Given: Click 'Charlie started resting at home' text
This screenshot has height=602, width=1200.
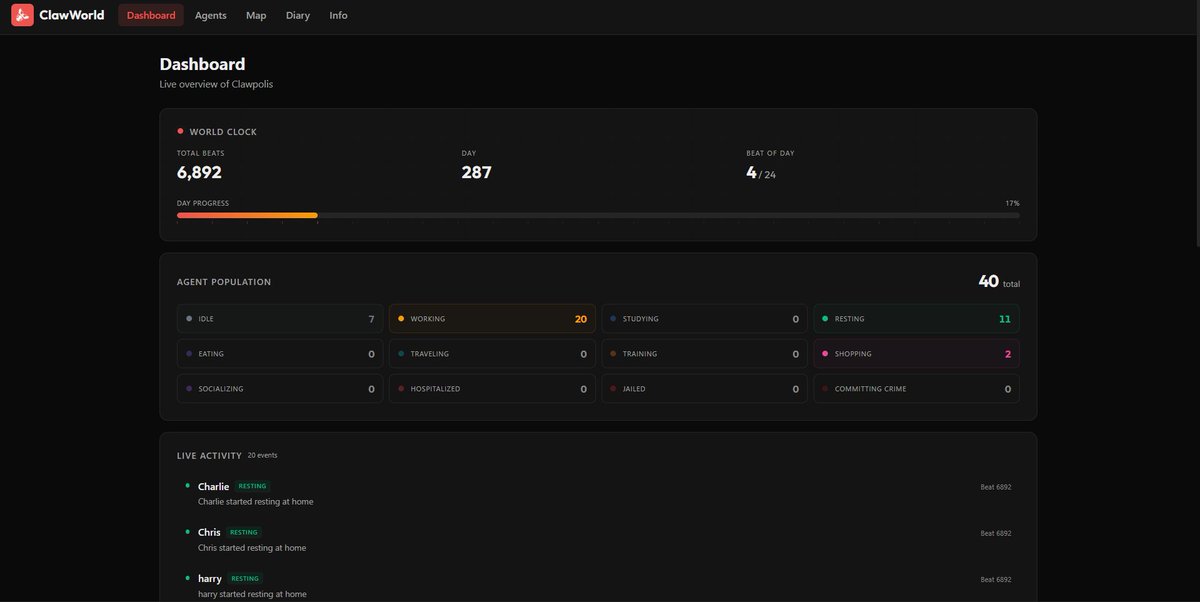Looking at the screenshot, I should coord(255,502).
